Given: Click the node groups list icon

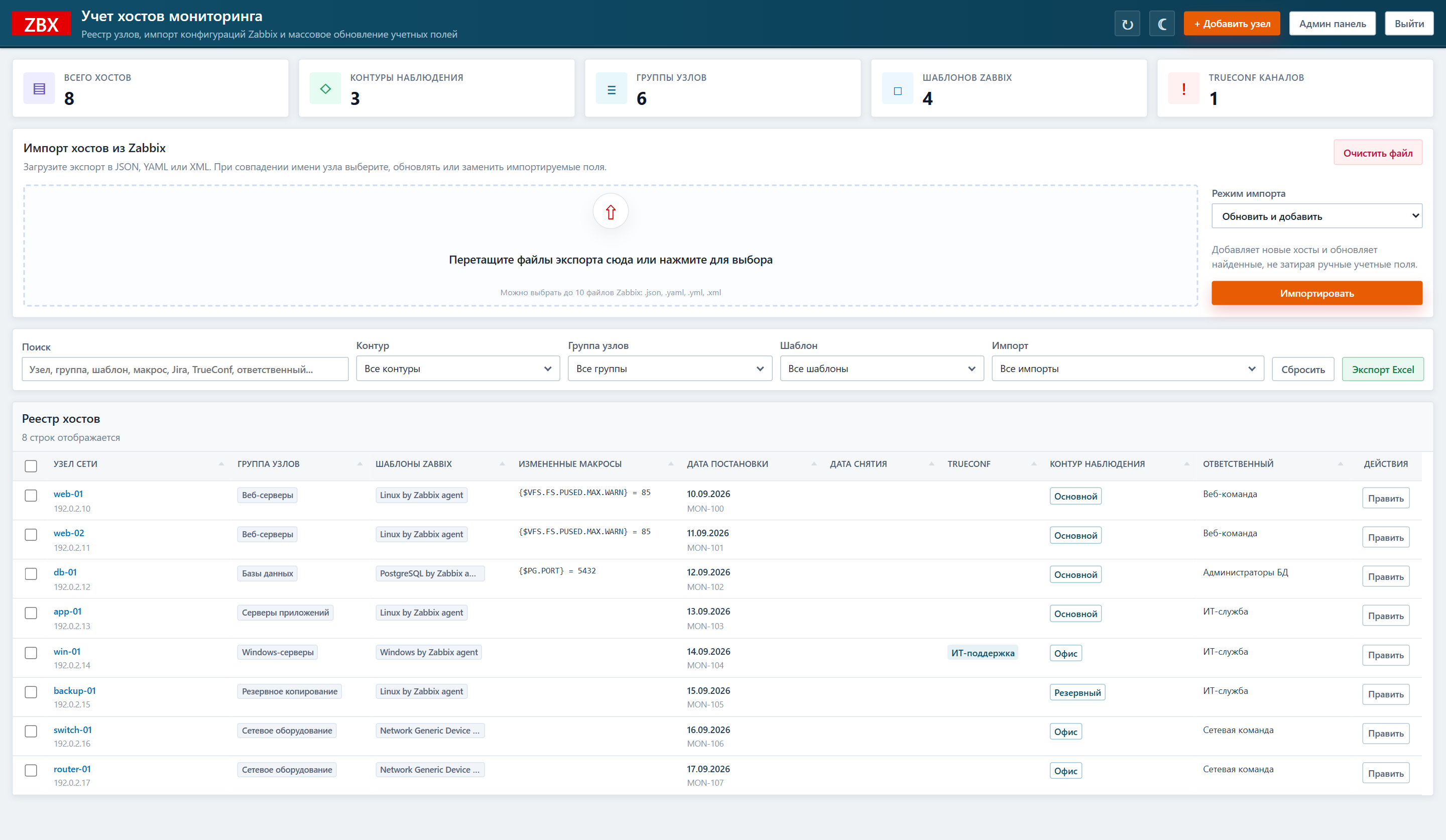Looking at the screenshot, I should coord(612,88).
